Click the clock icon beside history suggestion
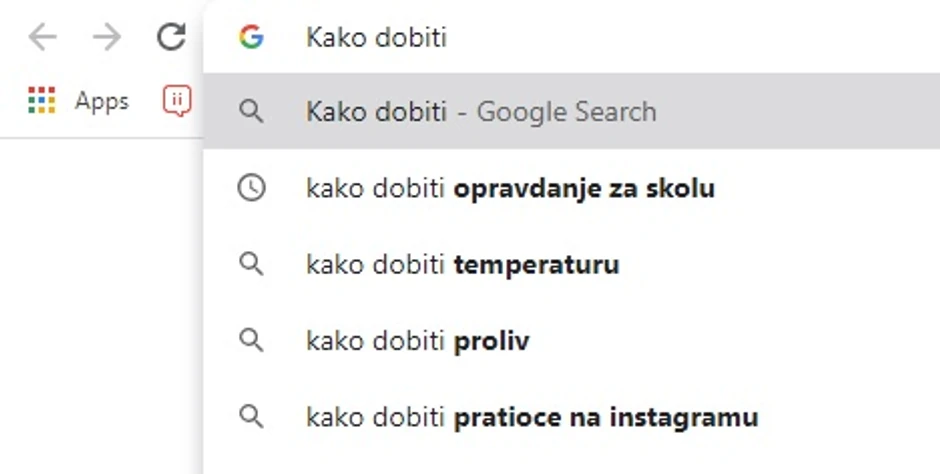The height and width of the screenshot is (474, 940). coord(251,188)
